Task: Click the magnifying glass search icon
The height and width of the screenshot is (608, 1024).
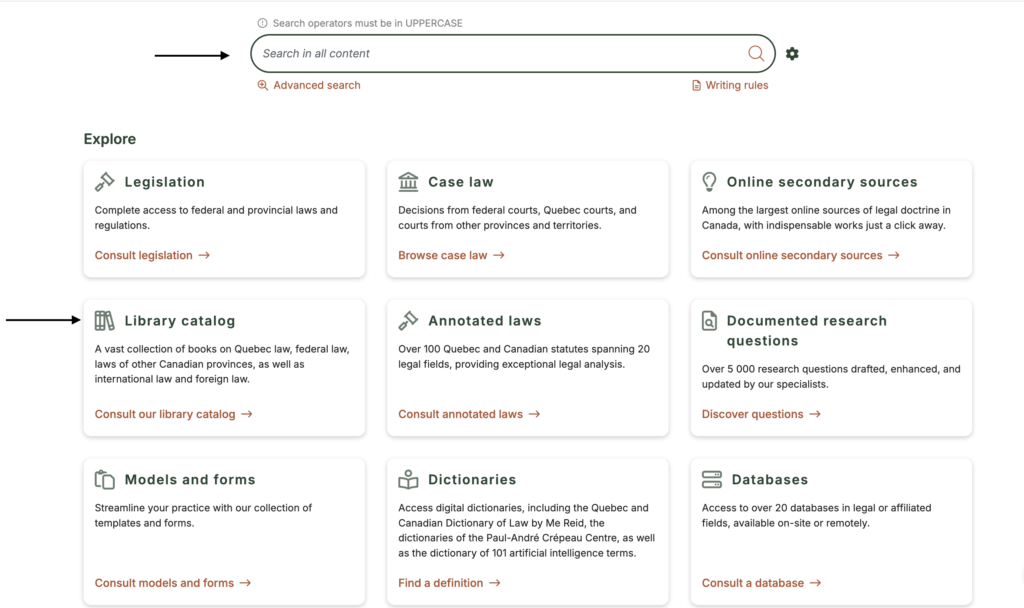Action: pyautogui.click(x=756, y=54)
